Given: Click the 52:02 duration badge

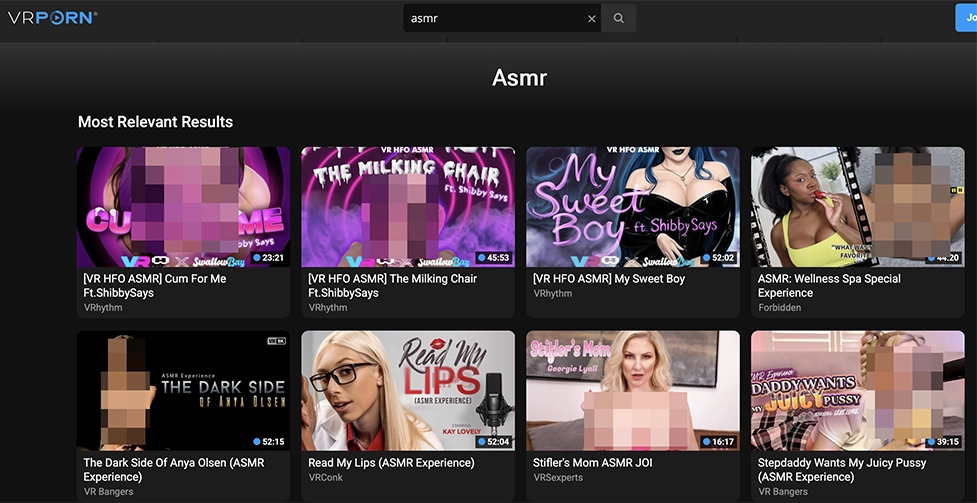Looking at the screenshot, I should tap(718, 257).
